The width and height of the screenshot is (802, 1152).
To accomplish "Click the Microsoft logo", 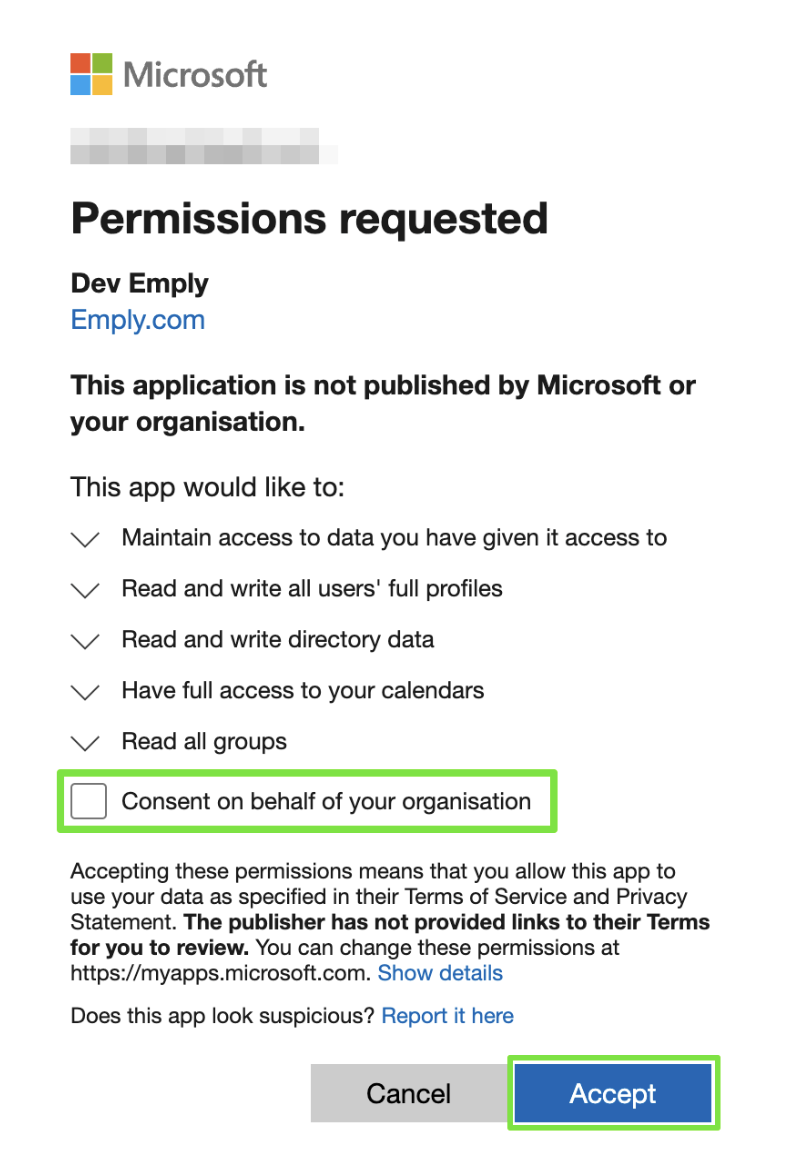I will pos(167,74).
